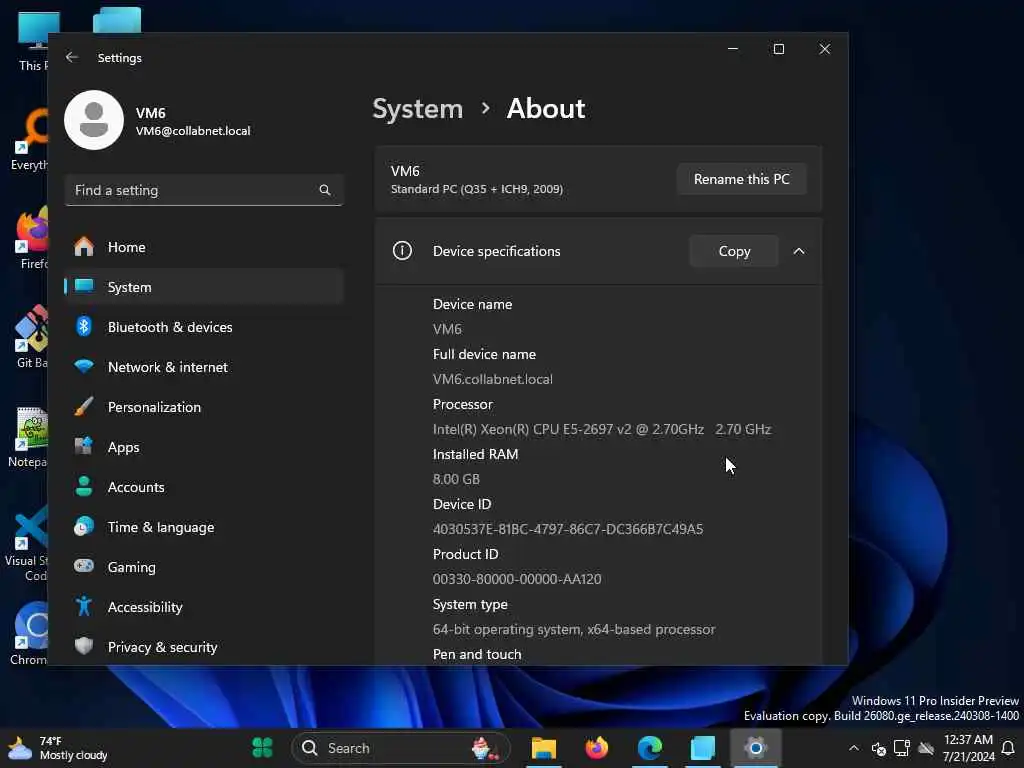Screen dimensions: 1024x768
Task: Open Privacy & security settings
Action: [204, 647]
